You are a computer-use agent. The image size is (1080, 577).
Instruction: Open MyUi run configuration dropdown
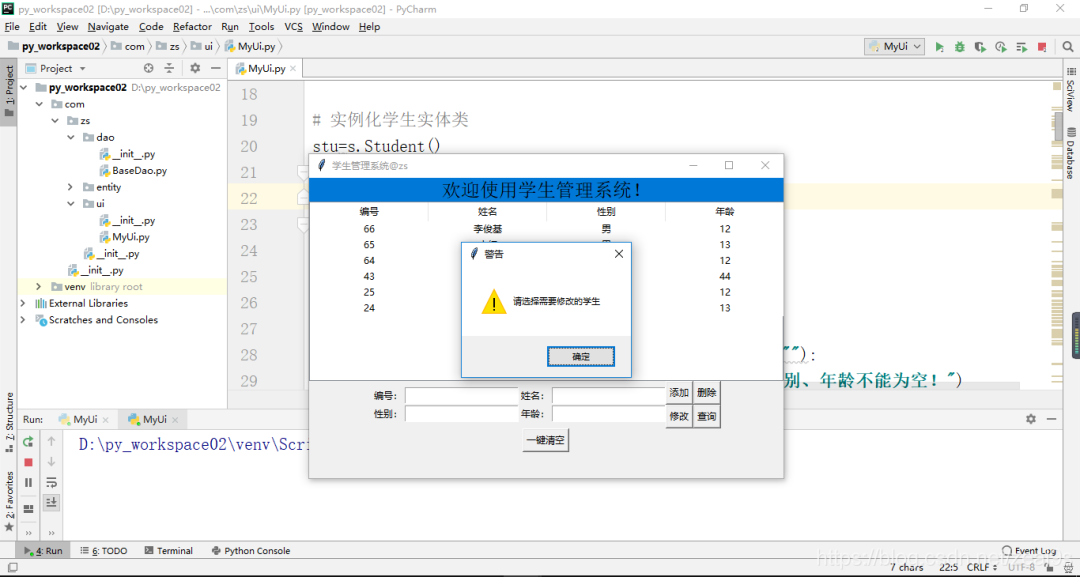[x=895, y=47]
